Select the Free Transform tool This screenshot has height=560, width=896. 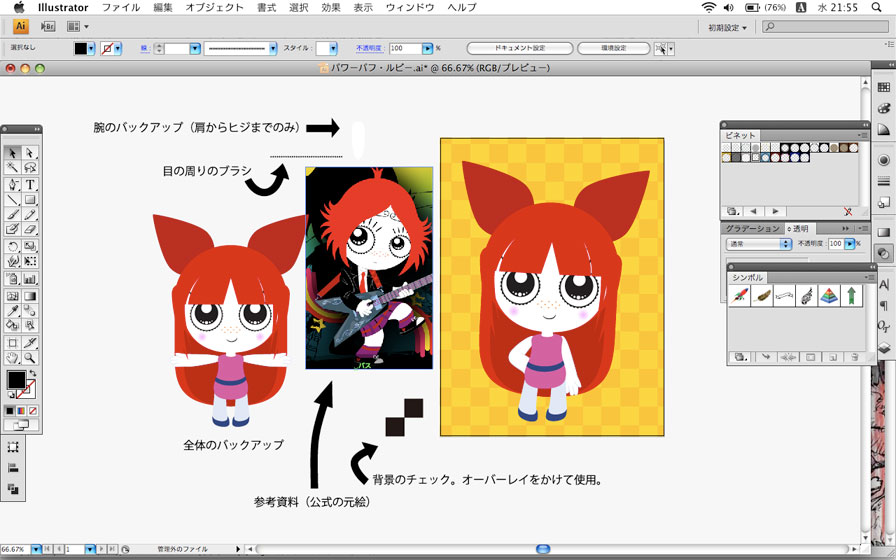30,261
